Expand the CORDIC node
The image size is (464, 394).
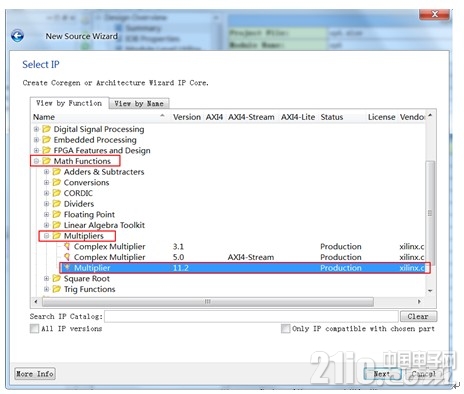tap(47, 193)
